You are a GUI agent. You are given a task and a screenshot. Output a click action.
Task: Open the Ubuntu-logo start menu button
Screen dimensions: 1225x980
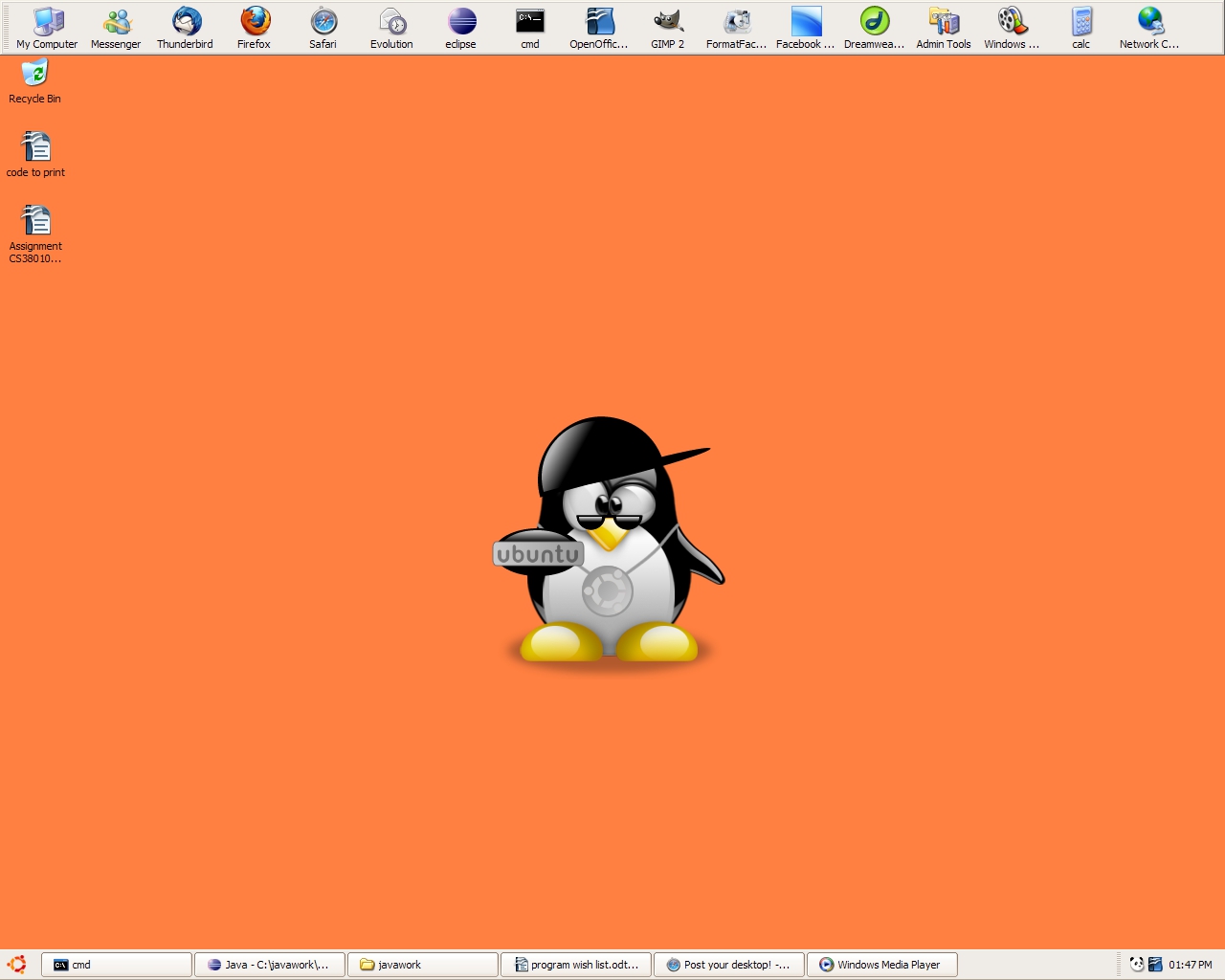[17, 965]
